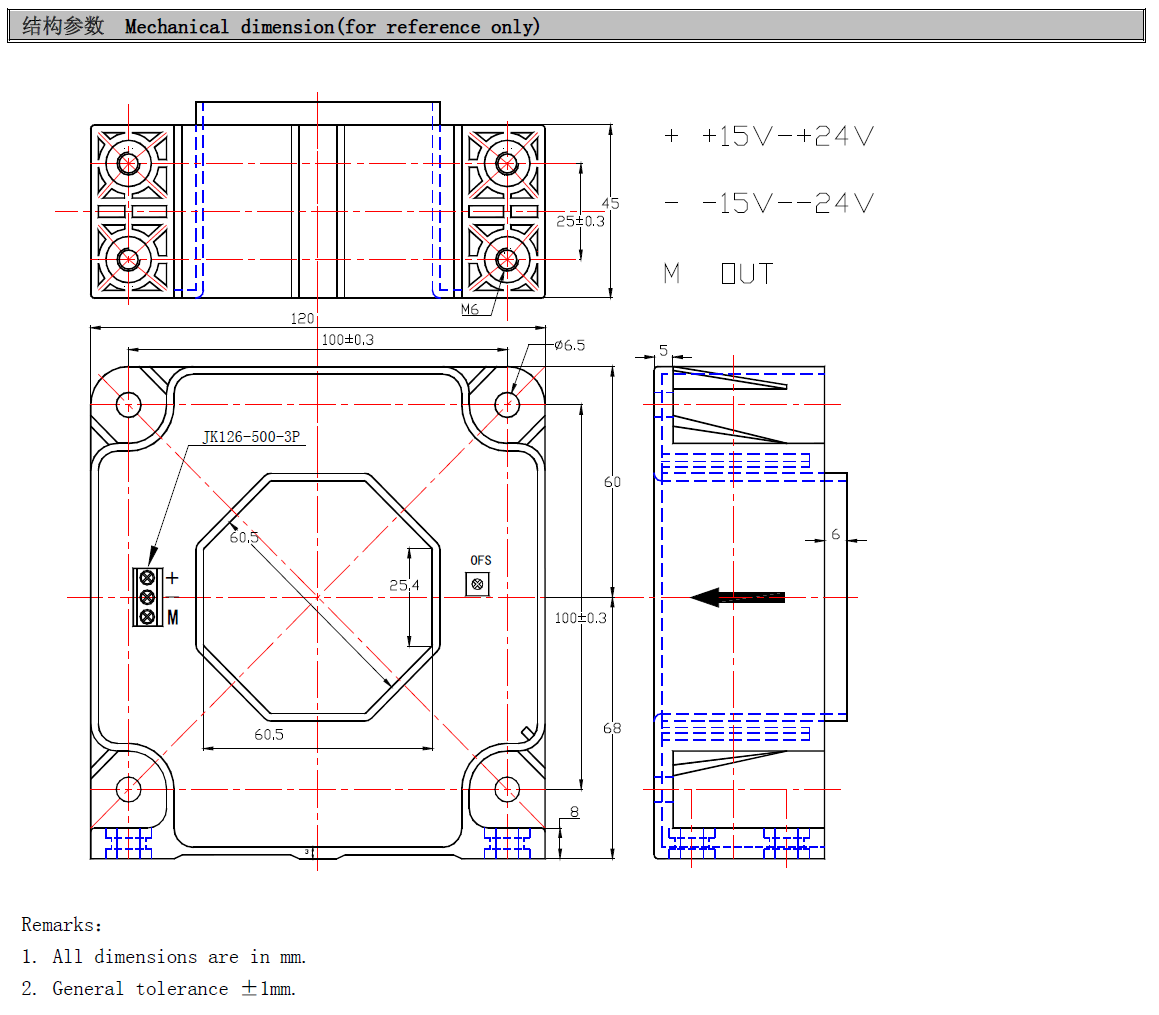
Task: Select the "+15V-+24V" supply legend line
Action: click(x=768, y=136)
